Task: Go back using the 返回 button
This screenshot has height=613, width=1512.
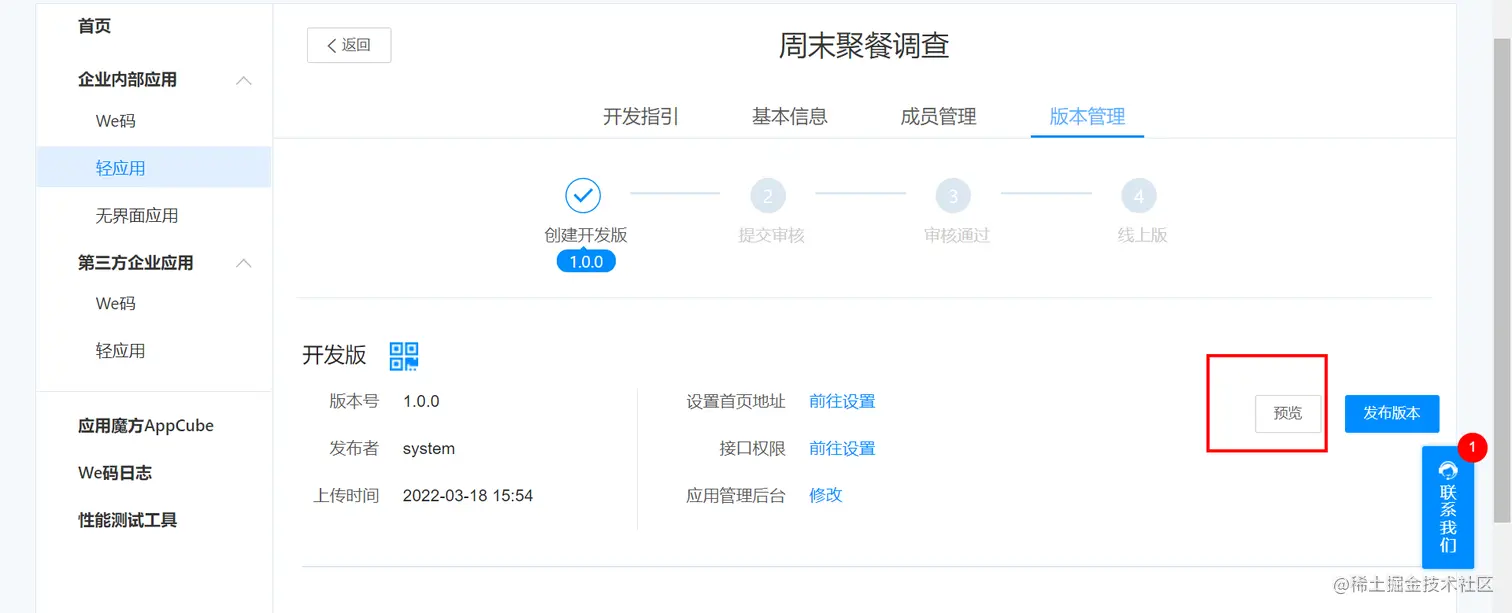Action: (349, 45)
